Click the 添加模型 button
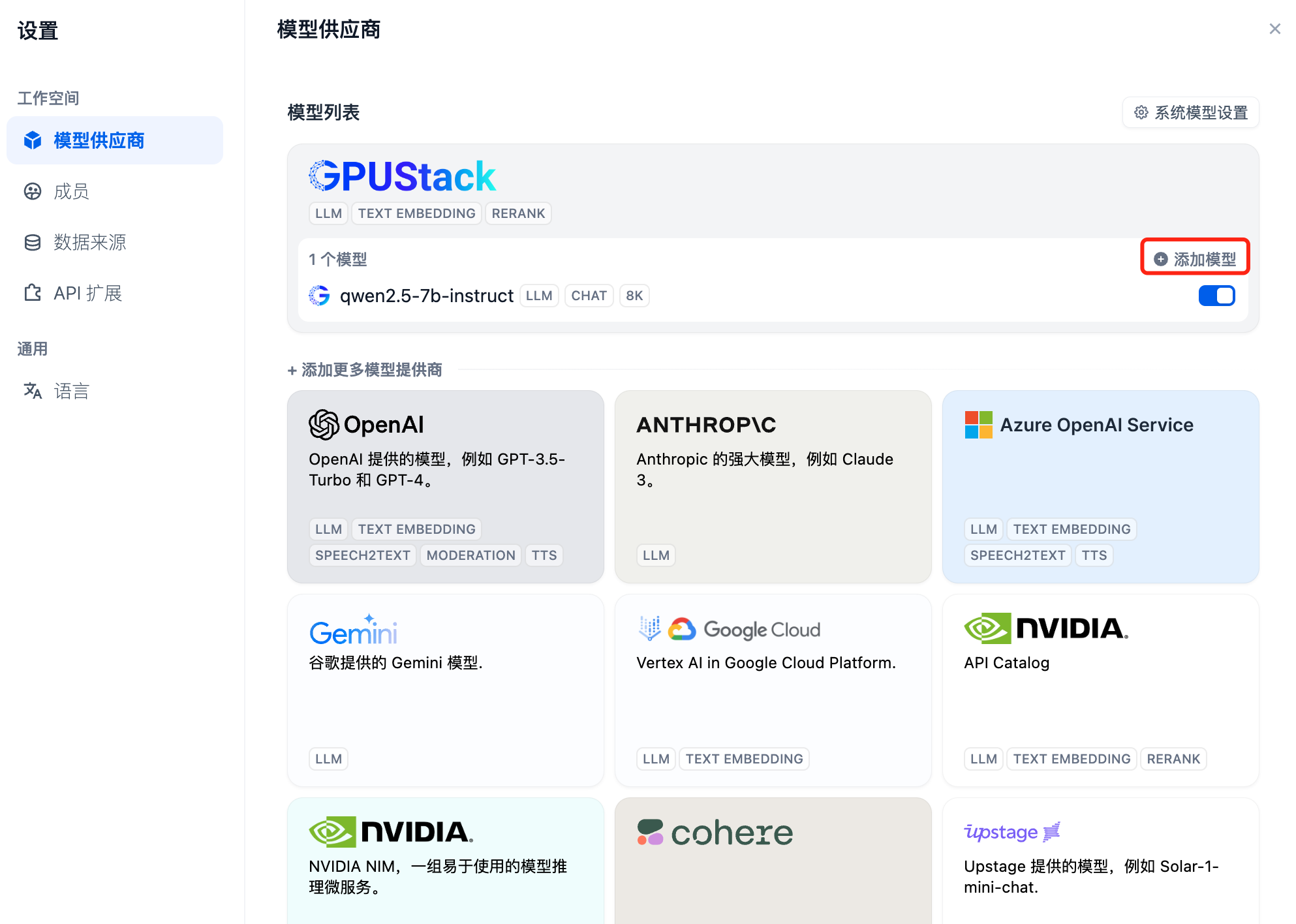Image resolution: width=1296 pixels, height=924 pixels. pos(1196,258)
